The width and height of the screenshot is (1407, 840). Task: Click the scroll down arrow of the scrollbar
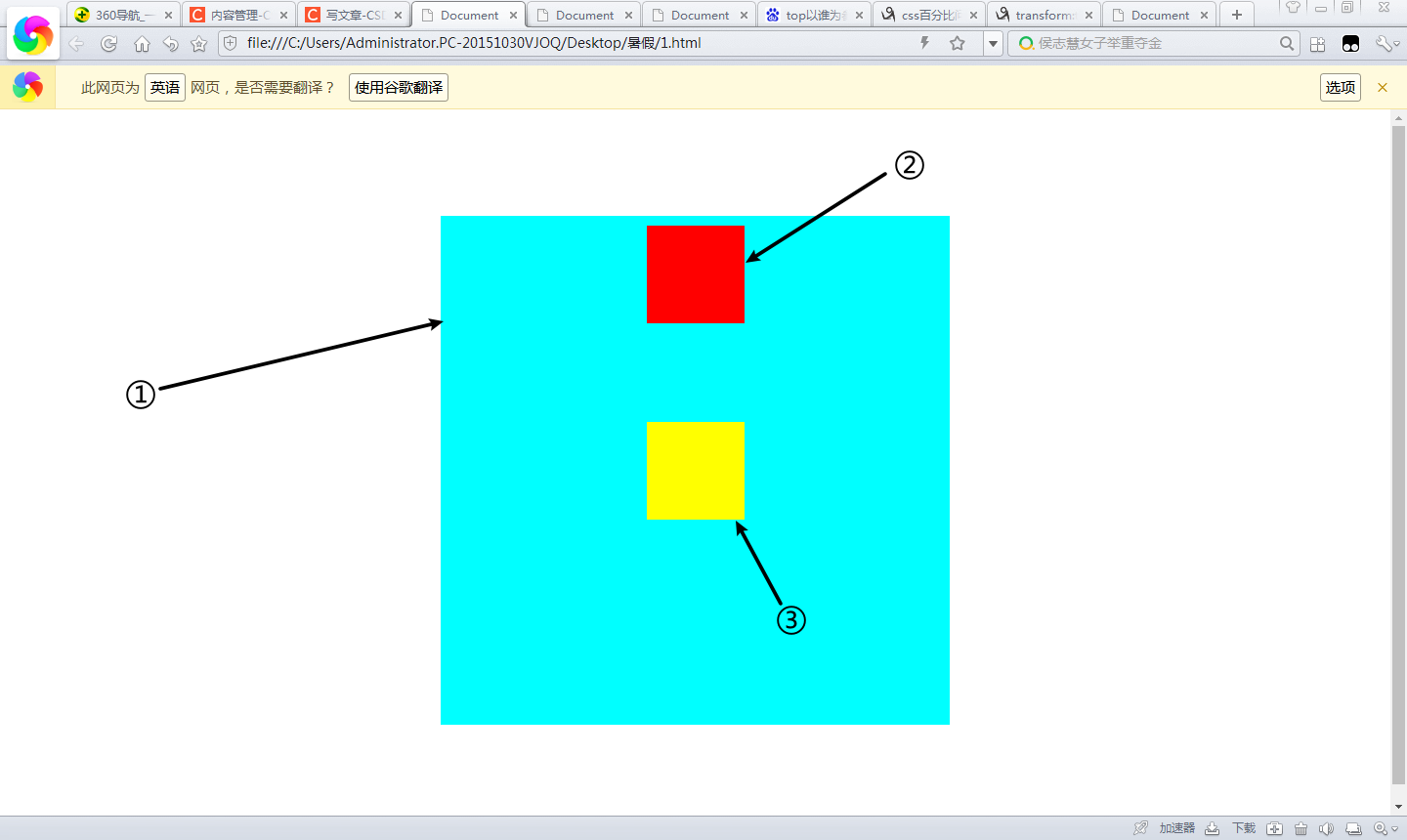coord(1398,807)
